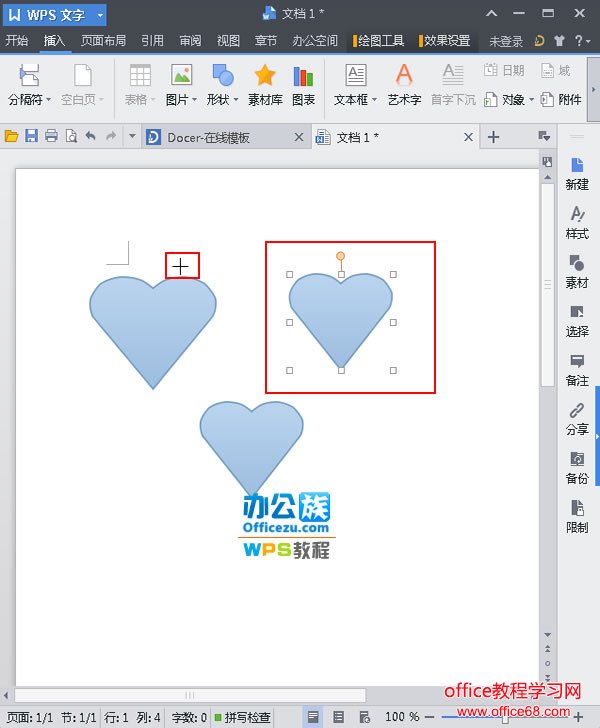Viewport: 600px width, 728px height.
Task: Expand the 图片 dropdown arrow
Action: [x=194, y=99]
